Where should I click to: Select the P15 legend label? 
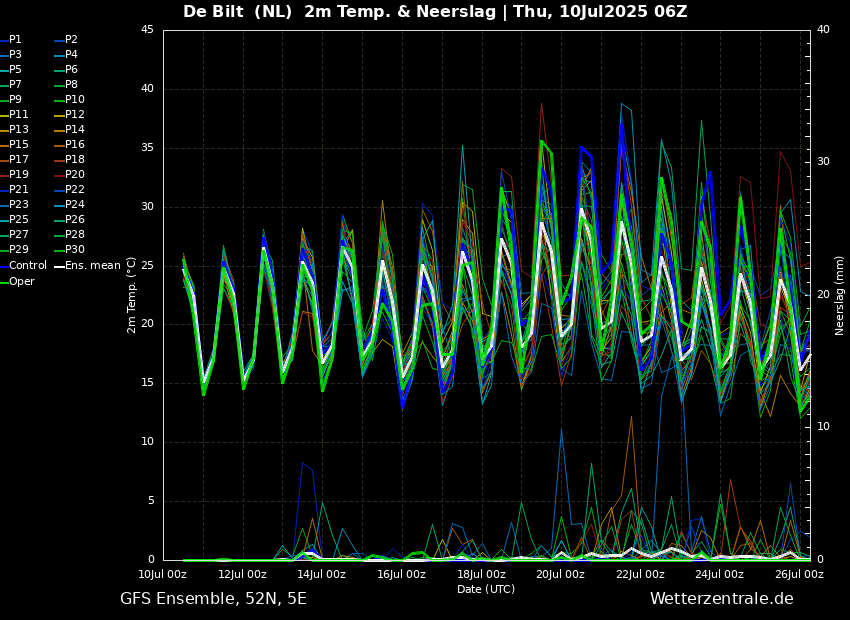point(19,145)
